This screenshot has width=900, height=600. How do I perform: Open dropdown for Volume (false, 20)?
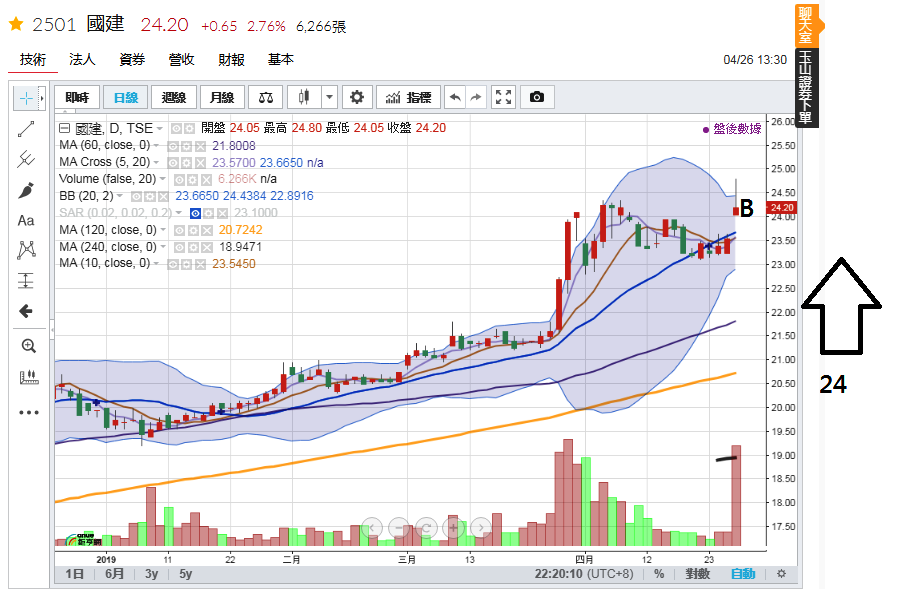coord(162,180)
